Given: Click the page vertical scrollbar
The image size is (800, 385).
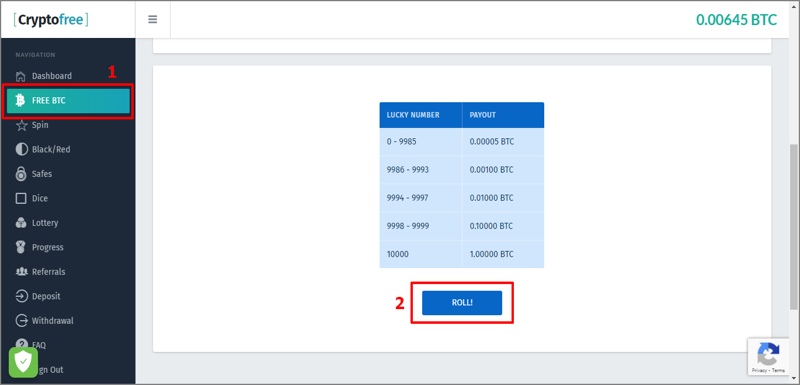Looking at the screenshot, I should click(794, 227).
